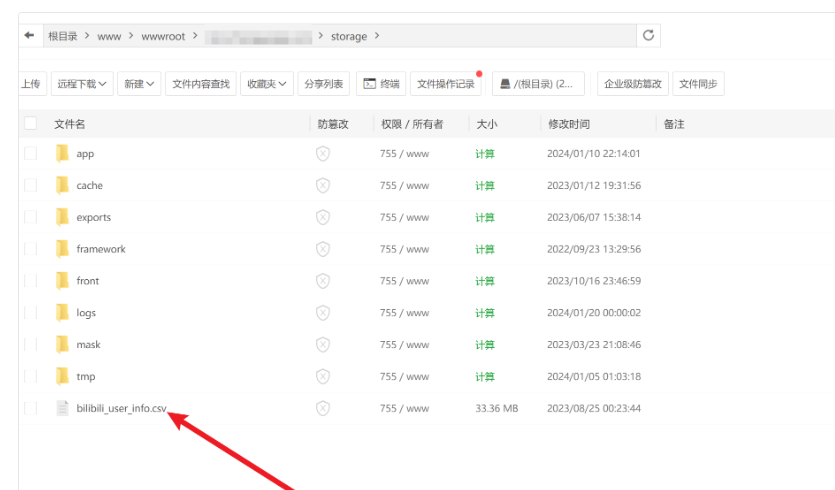The height and width of the screenshot is (490, 835).
Task: Click 文件操作记录 button
Action: click(446, 84)
